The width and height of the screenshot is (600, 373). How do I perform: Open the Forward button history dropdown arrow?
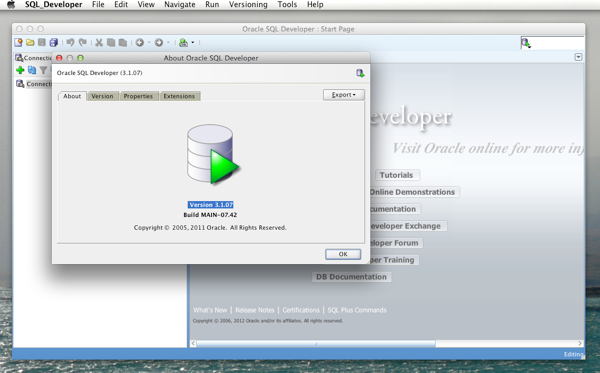coord(168,42)
